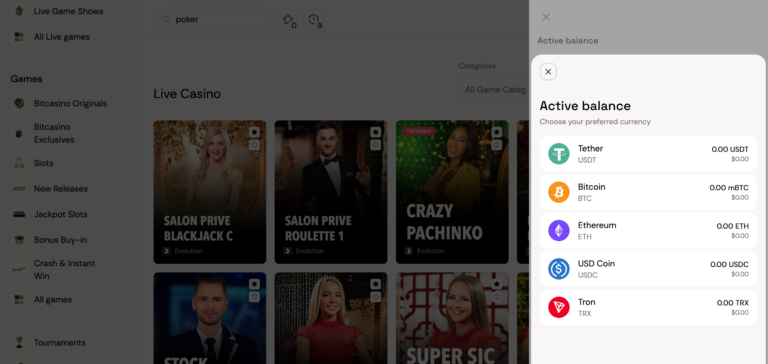Open Bitcasino Exclusives section
768x364 pixels.
click(x=54, y=133)
